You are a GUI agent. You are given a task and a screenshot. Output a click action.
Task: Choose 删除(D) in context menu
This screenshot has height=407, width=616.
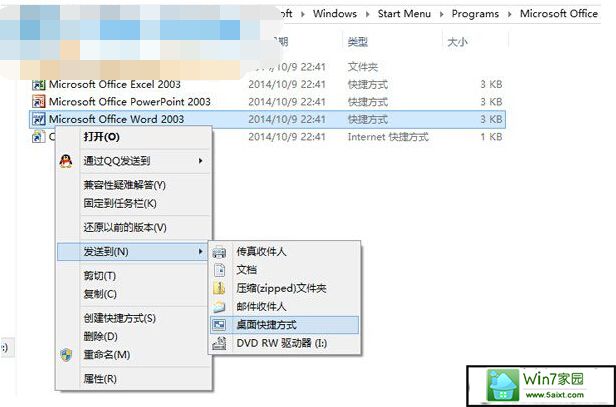click(x=134, y=337)
